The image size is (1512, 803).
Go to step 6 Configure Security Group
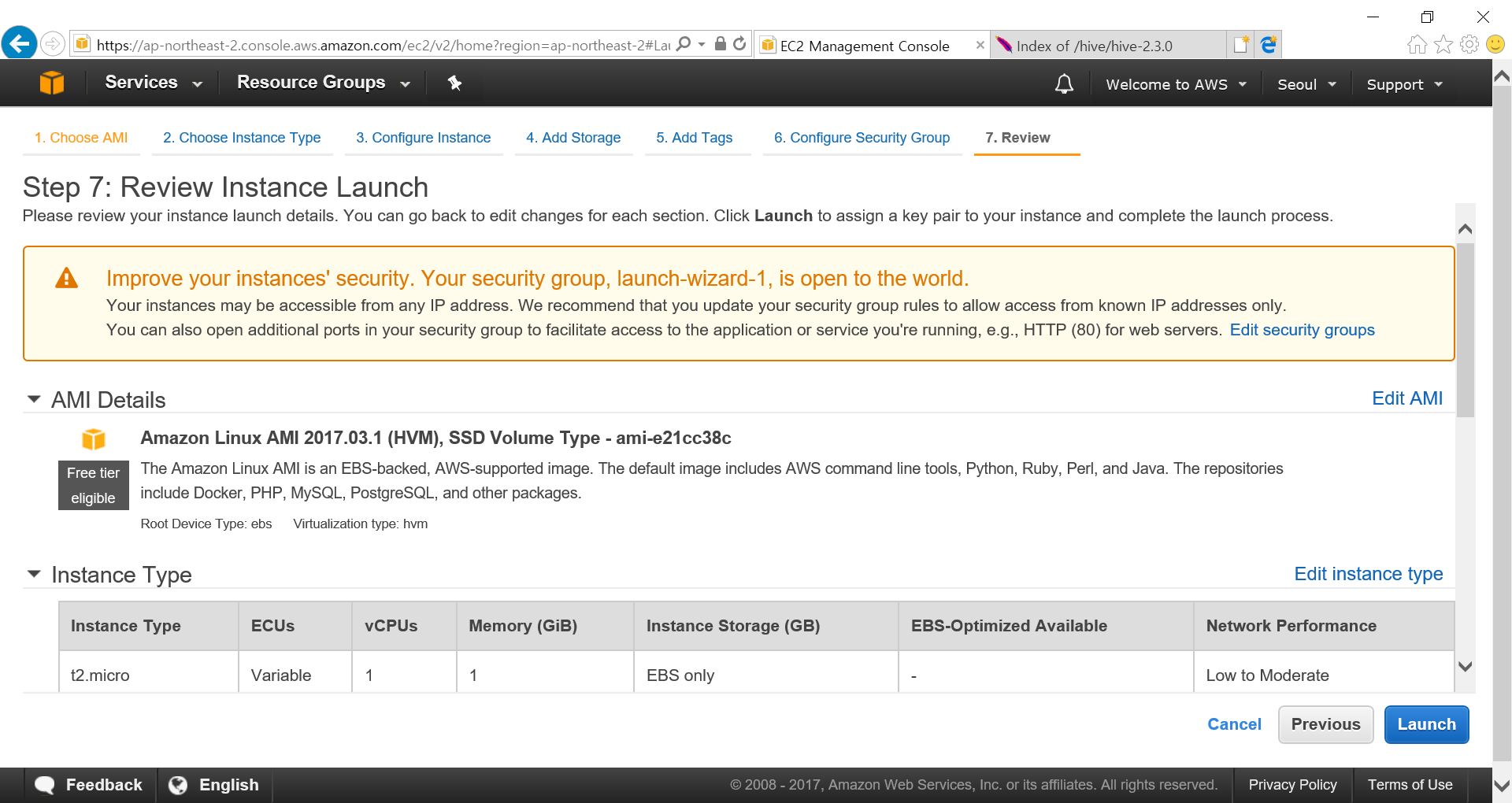[862, 138]
